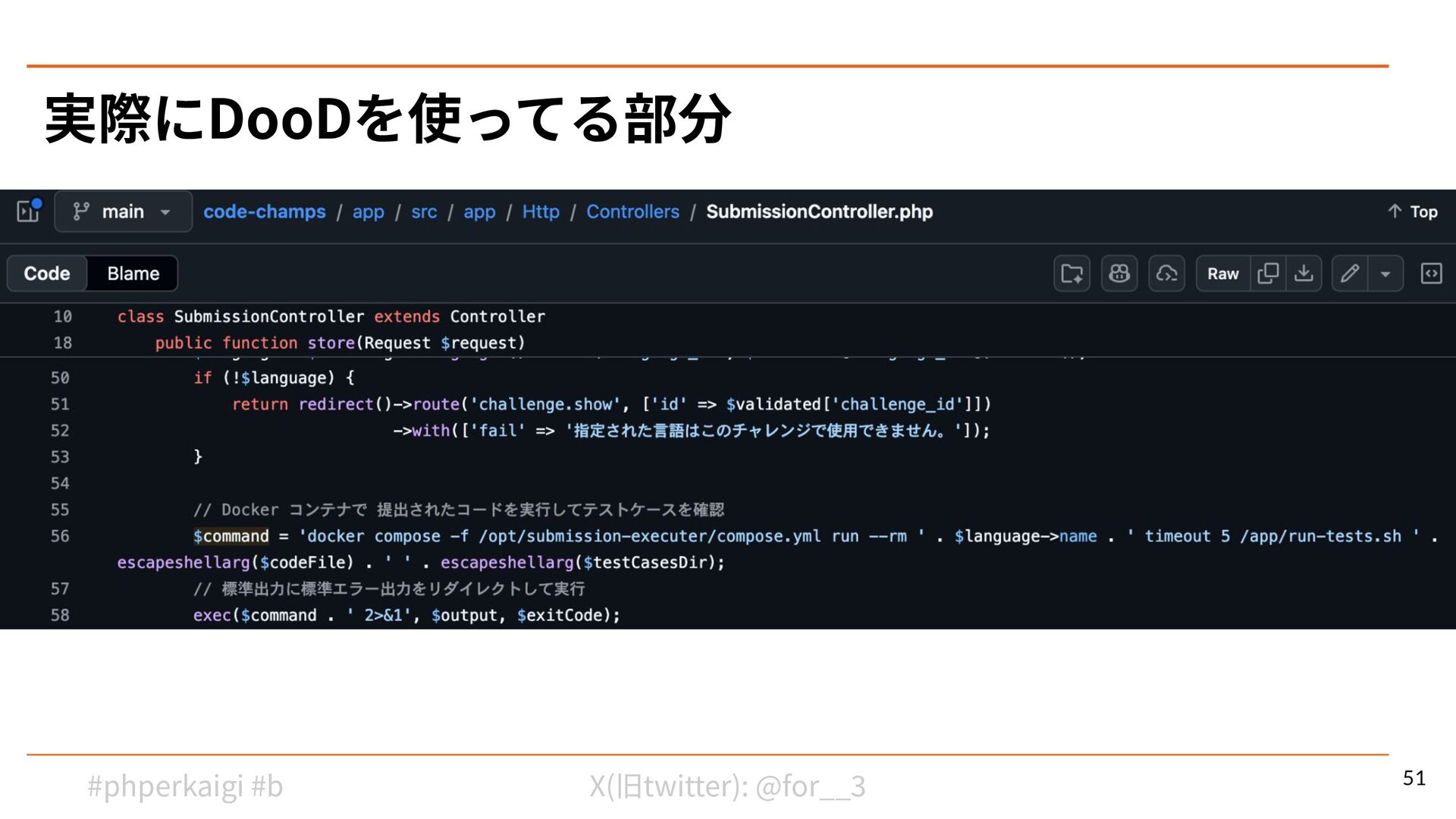
Task: Click the open-in-workspace folder sparkle icon
Action: tap(1072, 274)
